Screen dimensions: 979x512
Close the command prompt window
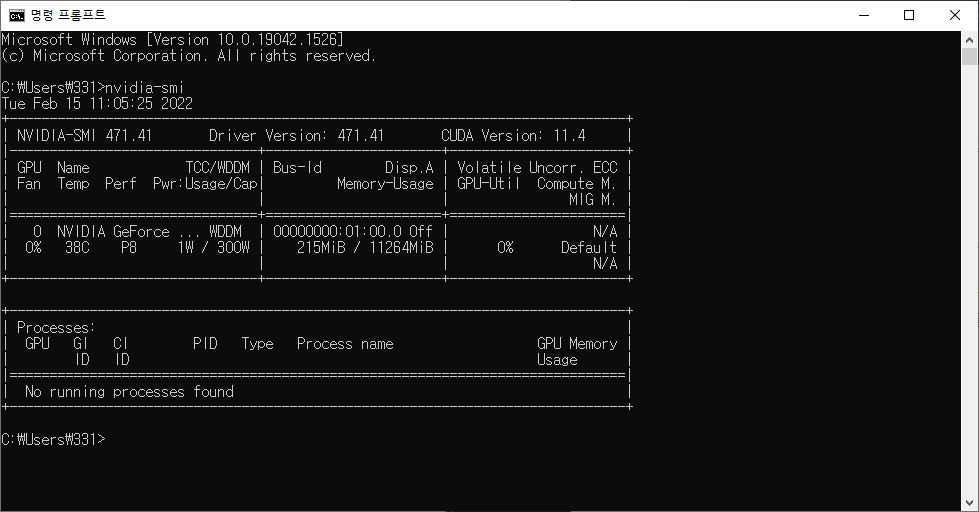(955, 15)
